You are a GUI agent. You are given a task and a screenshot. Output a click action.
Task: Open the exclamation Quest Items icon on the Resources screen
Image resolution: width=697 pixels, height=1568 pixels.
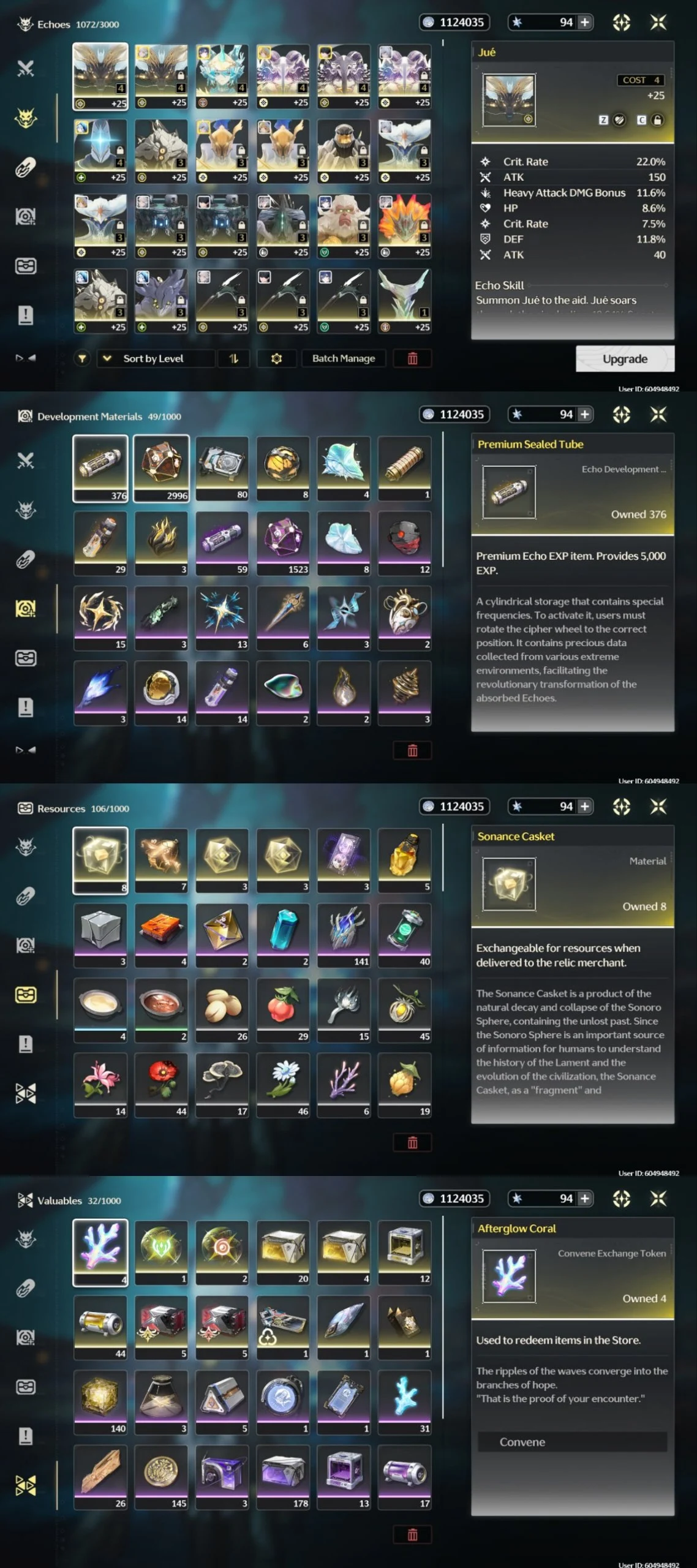[26, 1044]
